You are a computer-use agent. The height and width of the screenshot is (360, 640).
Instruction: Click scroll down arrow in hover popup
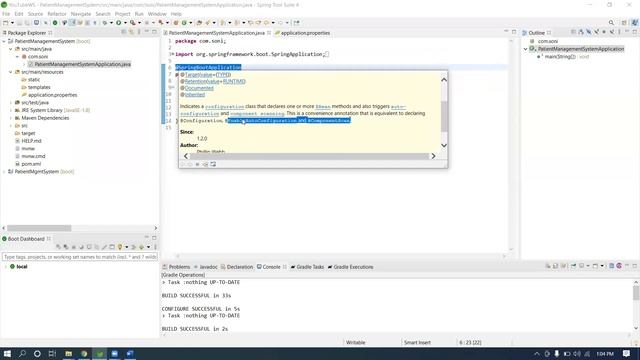[x=444, y=145]
